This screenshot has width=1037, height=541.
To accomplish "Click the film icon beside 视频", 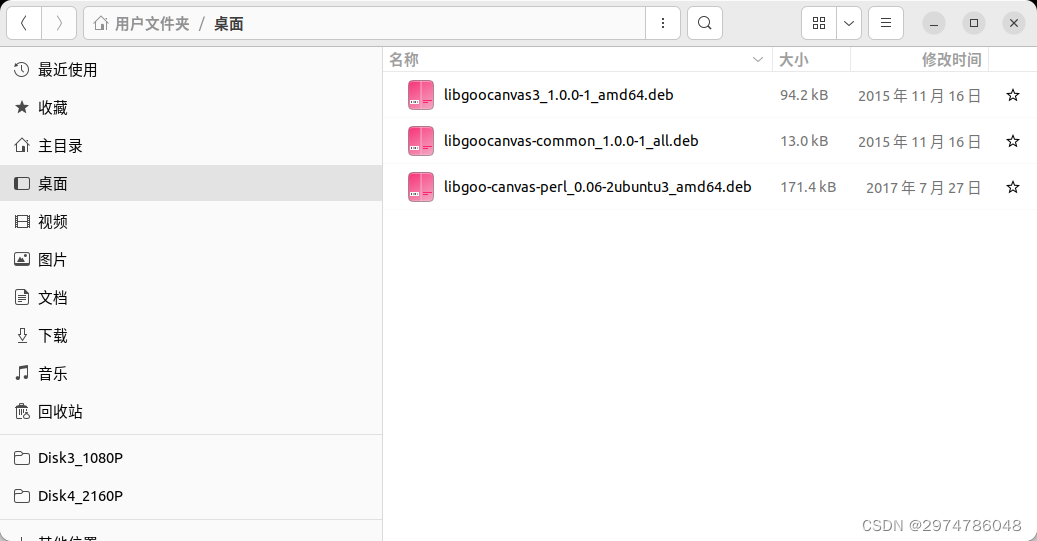I will [22, 222].
